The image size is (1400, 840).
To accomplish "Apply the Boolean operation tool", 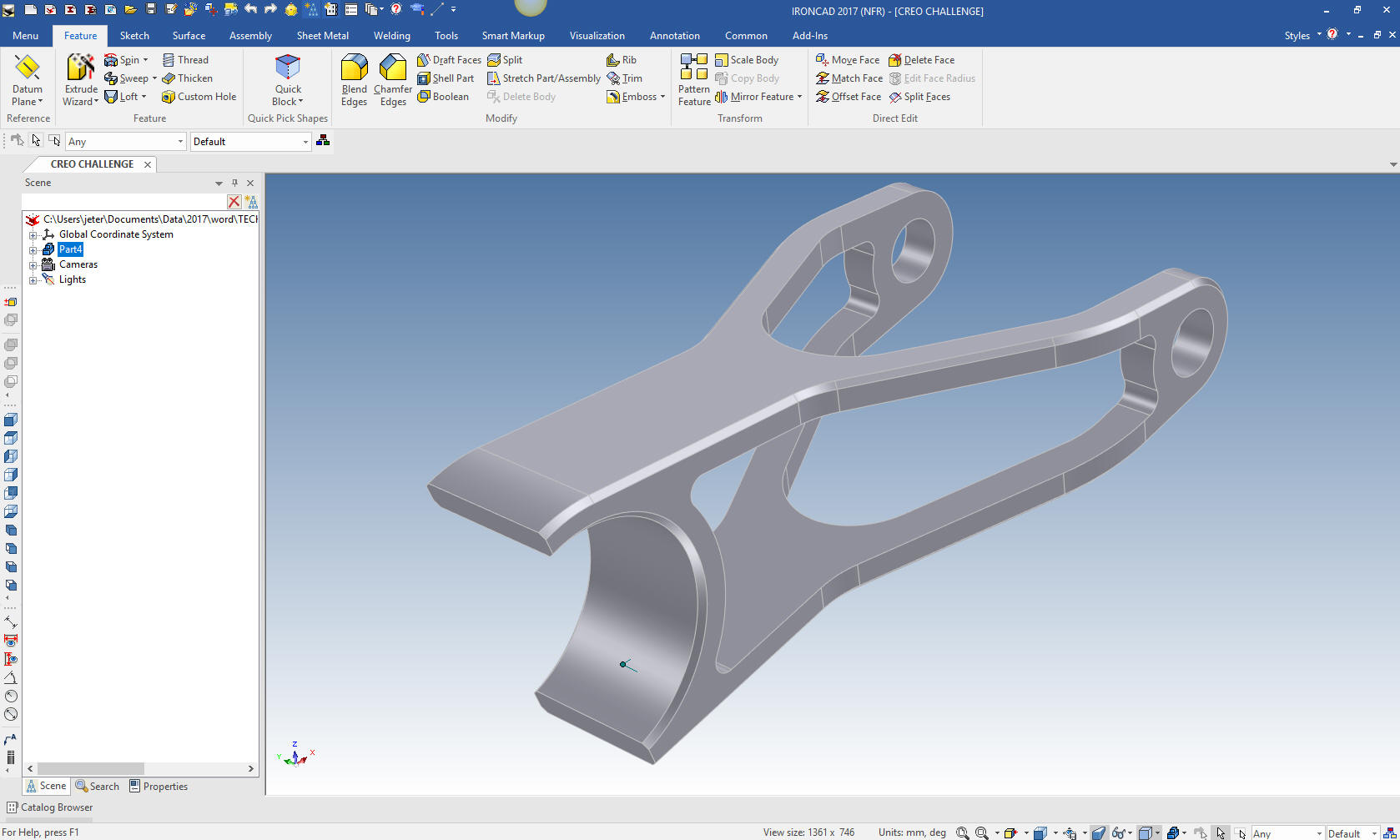I will coord(443,97).
